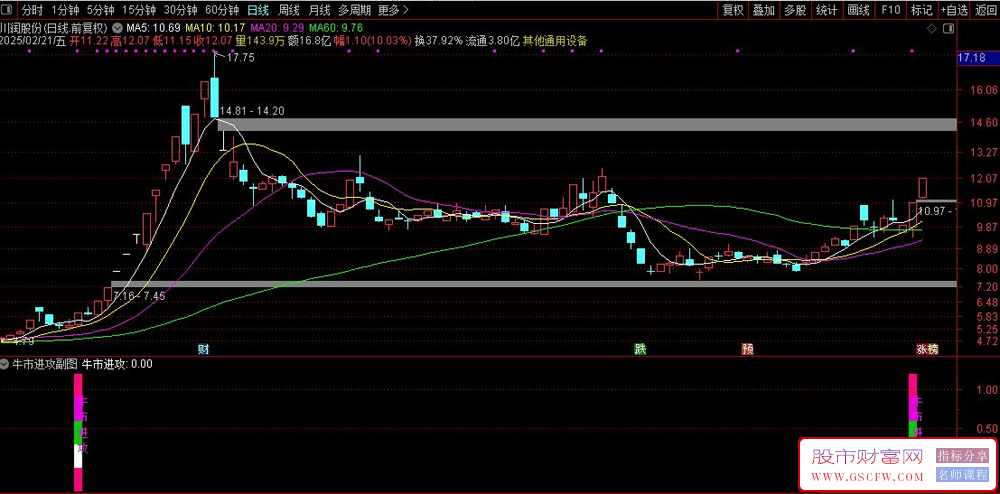
Task: Open the F10 company info
Action: (x=891, y=10)
